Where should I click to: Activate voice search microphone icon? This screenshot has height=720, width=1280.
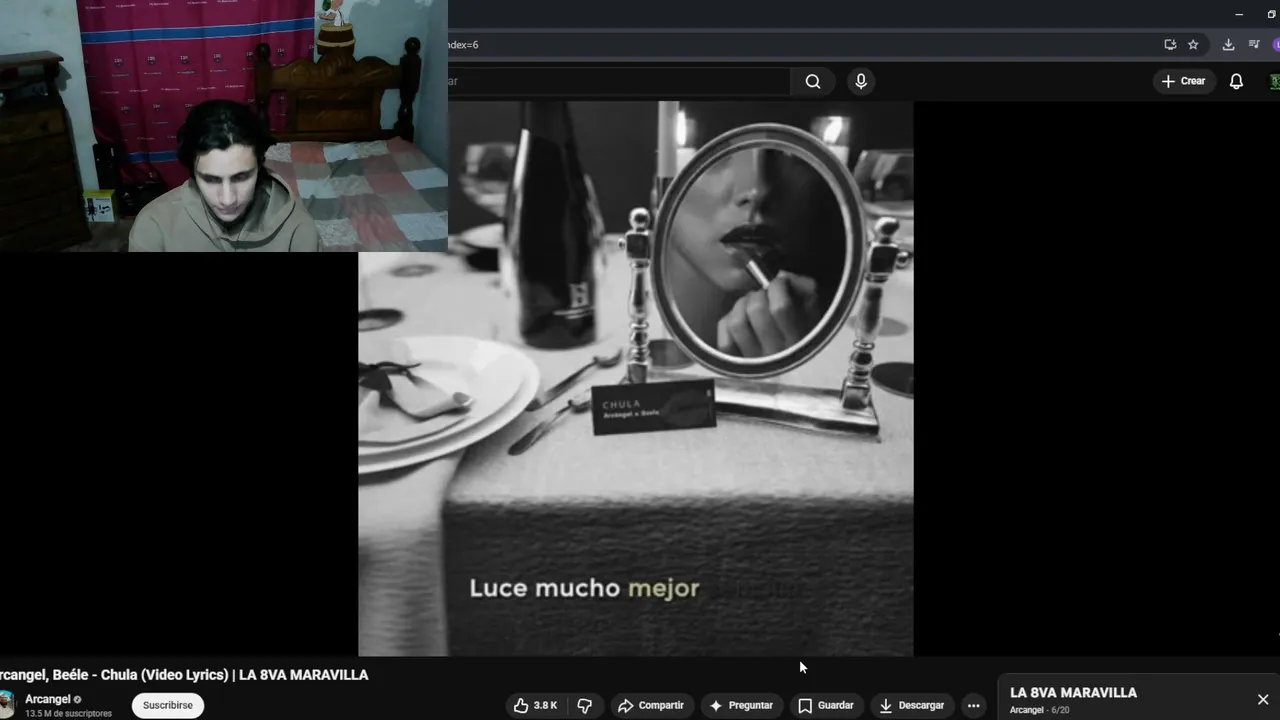(x=861, y=82)
